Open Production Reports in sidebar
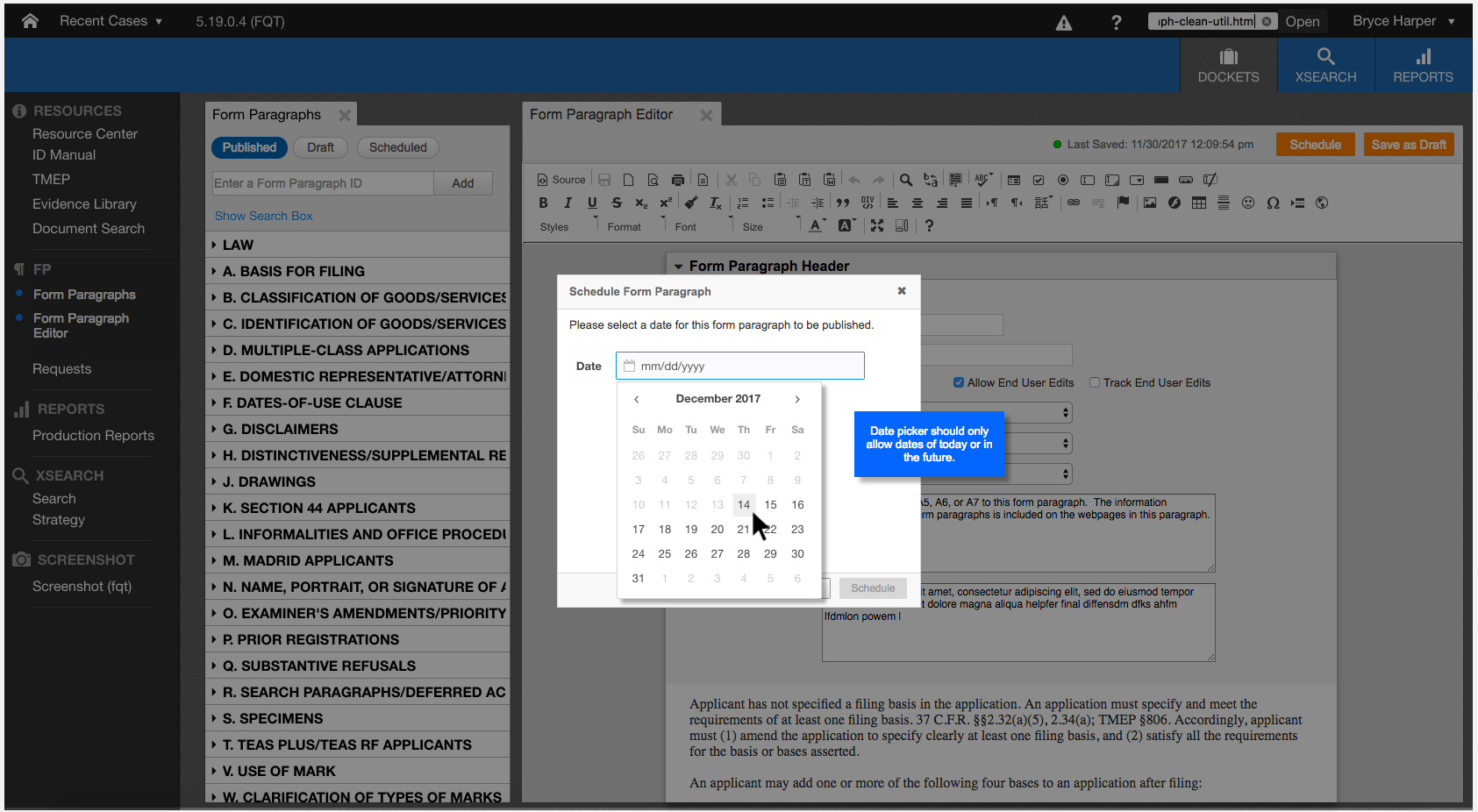The image size is (1478, 812). tap(93, 435)
